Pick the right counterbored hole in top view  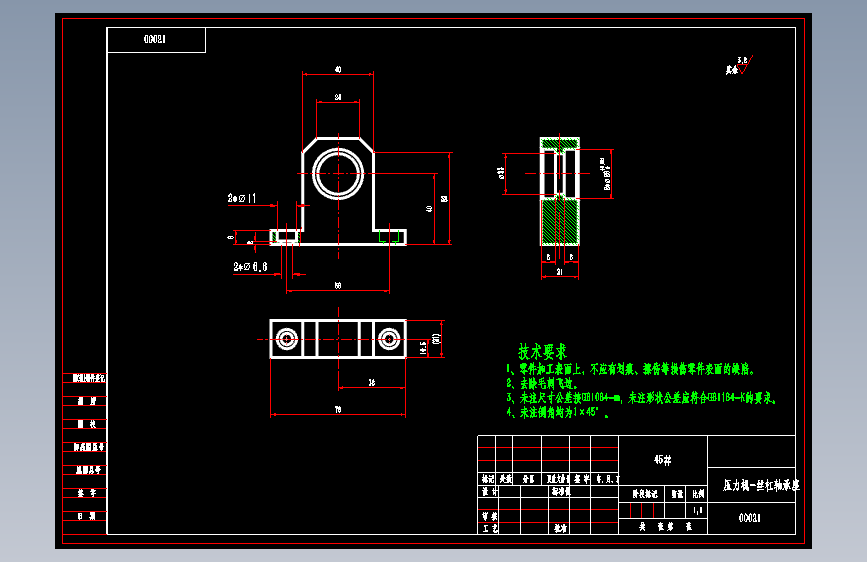[389, 339]
